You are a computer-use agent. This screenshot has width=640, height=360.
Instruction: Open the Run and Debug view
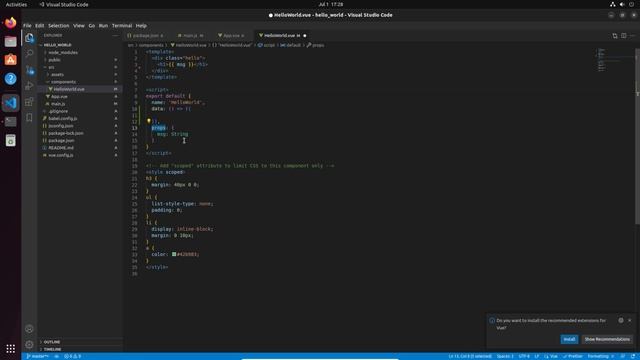pos(29,86)
